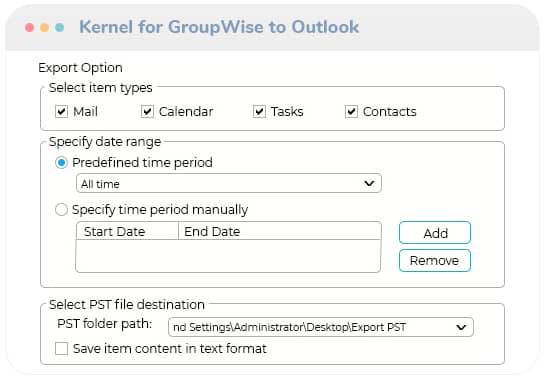Click the PST folder path: label
This screenshot has height=380, width=545.
105,324
